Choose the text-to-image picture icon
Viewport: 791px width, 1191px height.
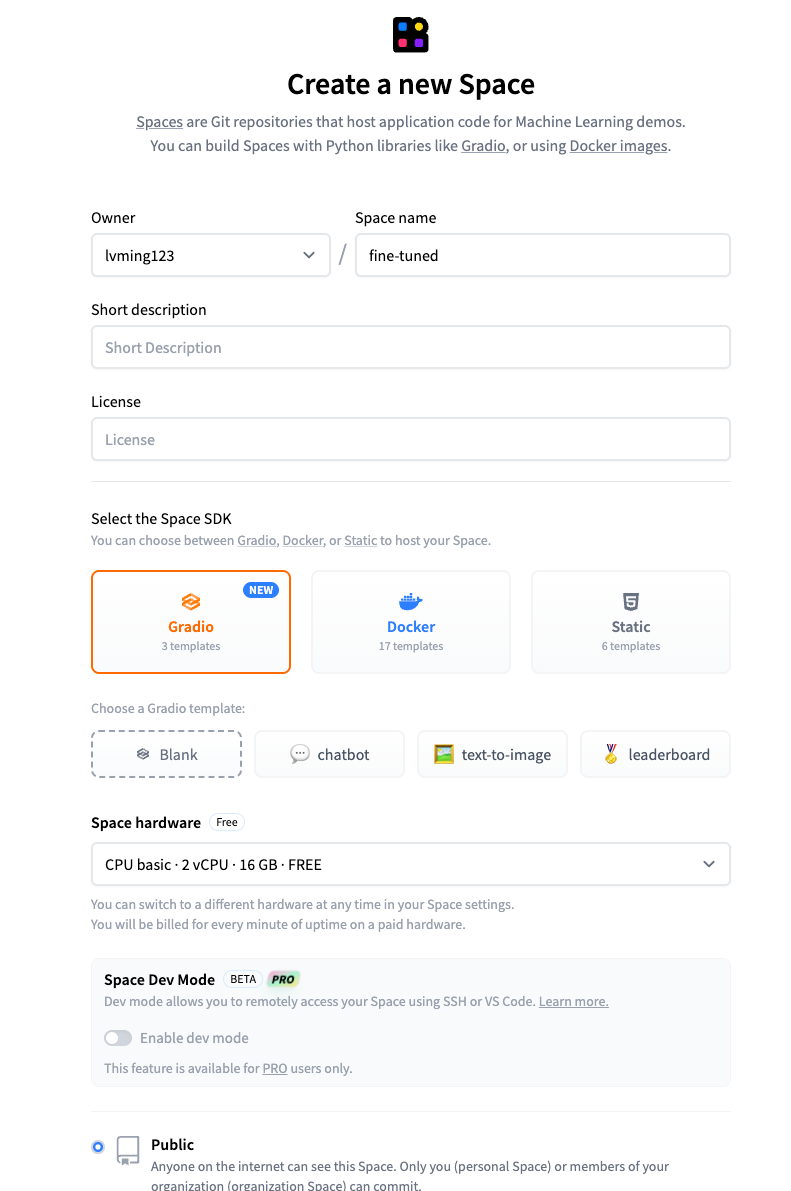(x=444, y=754)
